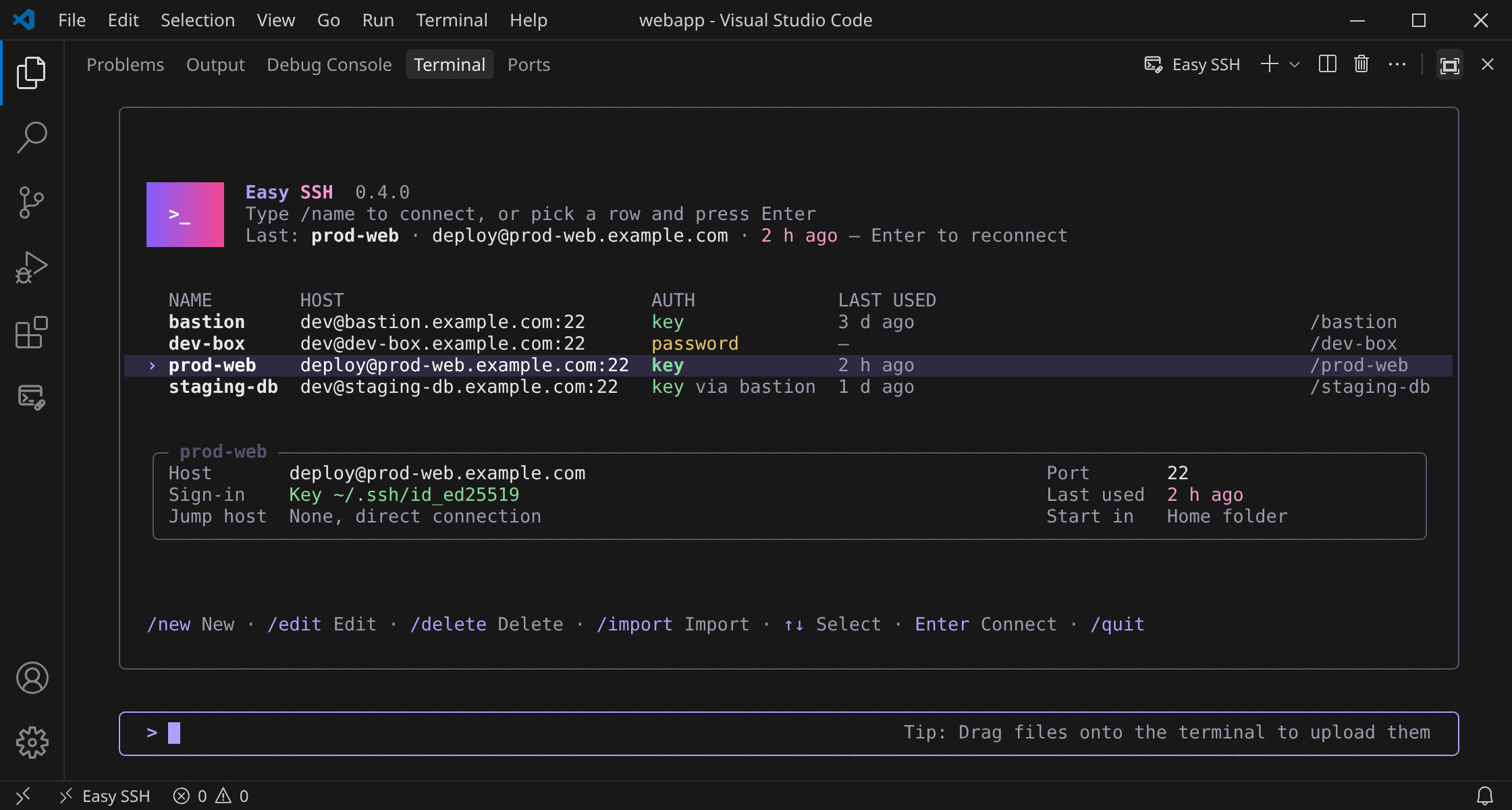Open the Help menu
This screenshot has height=810, width=1512.
click(x=529, y=20)
